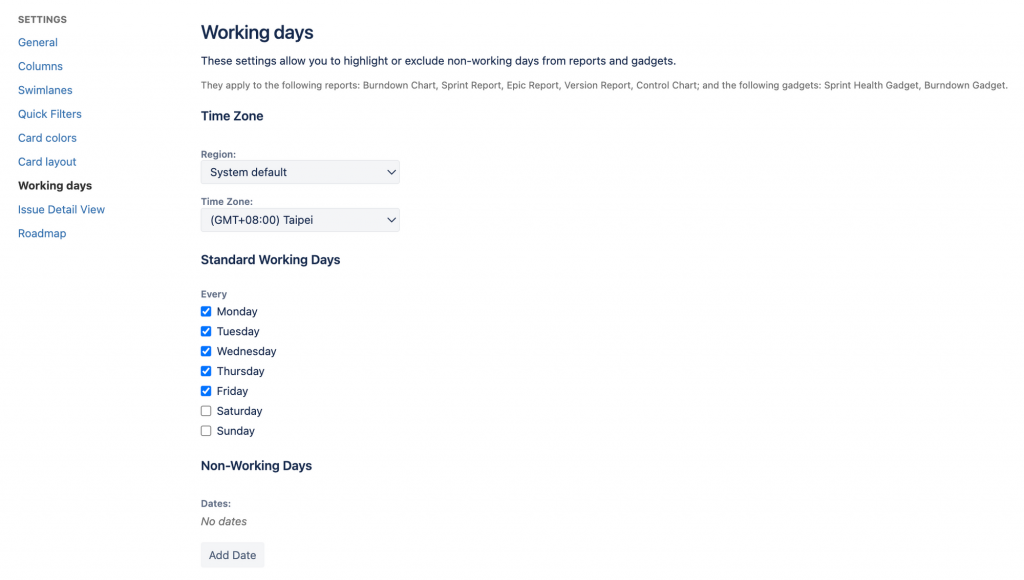The image size is (1024, 580).
Task: Open Card layout settings
Action: pos(47,161)
